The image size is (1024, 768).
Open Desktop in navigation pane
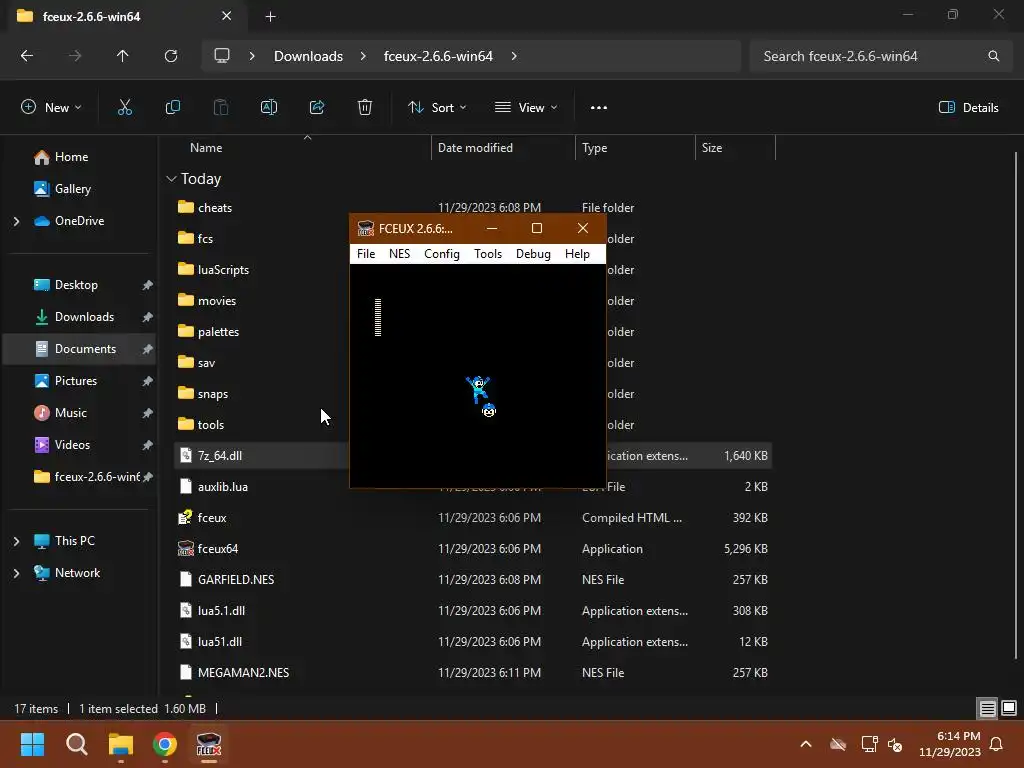pos(76,285)
